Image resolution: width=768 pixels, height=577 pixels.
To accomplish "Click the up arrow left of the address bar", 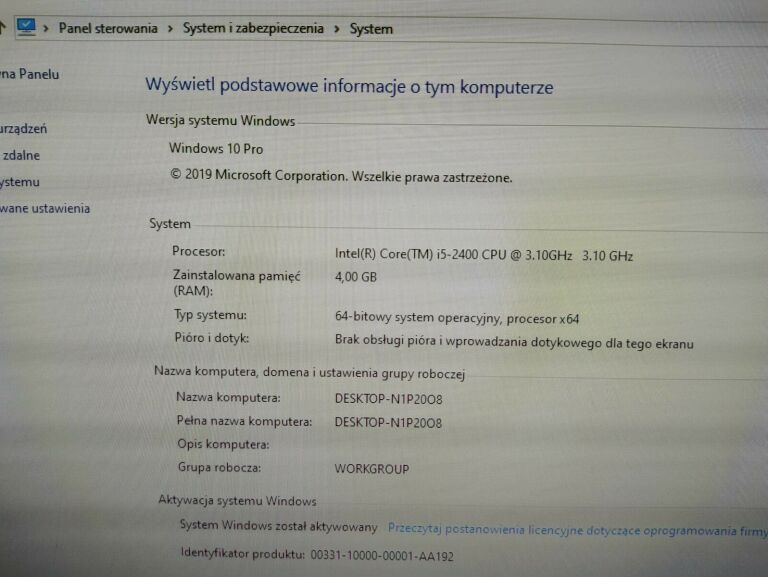I will (3, 27).
